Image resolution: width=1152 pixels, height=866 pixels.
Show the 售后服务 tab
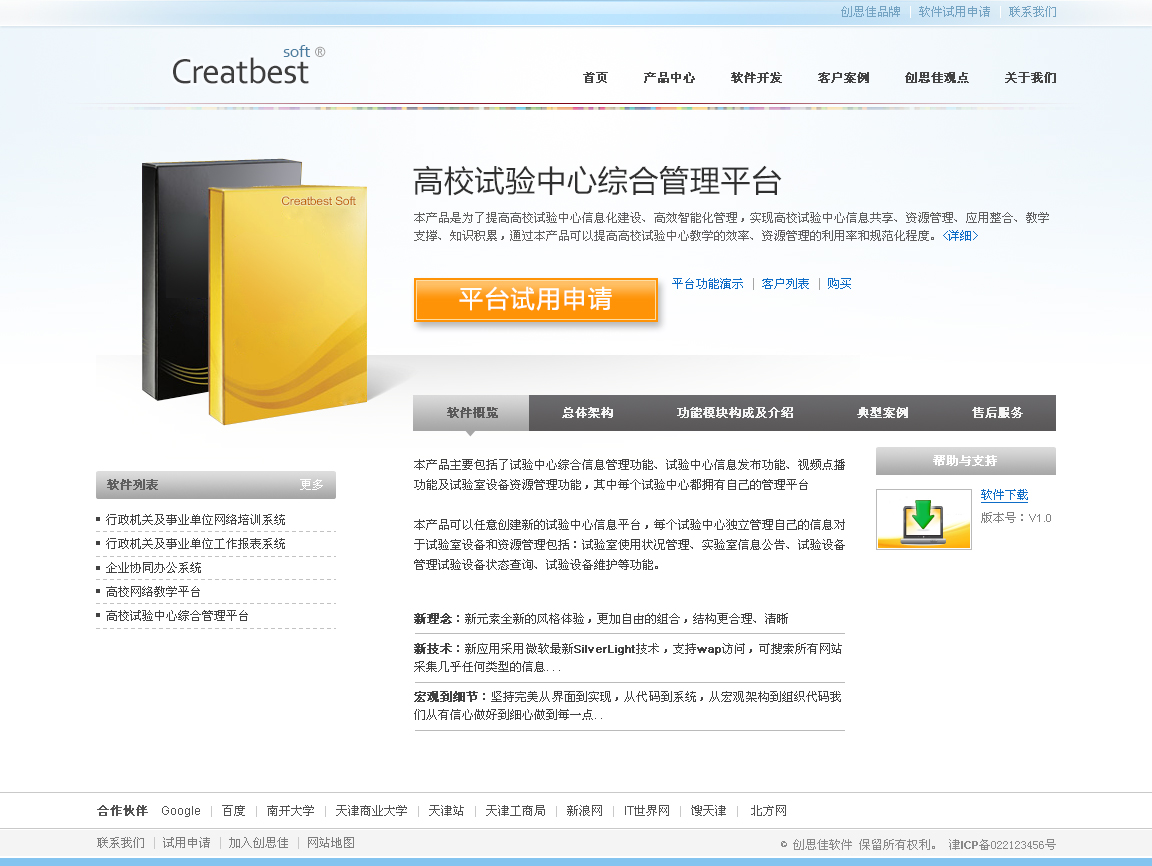click(997, 413)
